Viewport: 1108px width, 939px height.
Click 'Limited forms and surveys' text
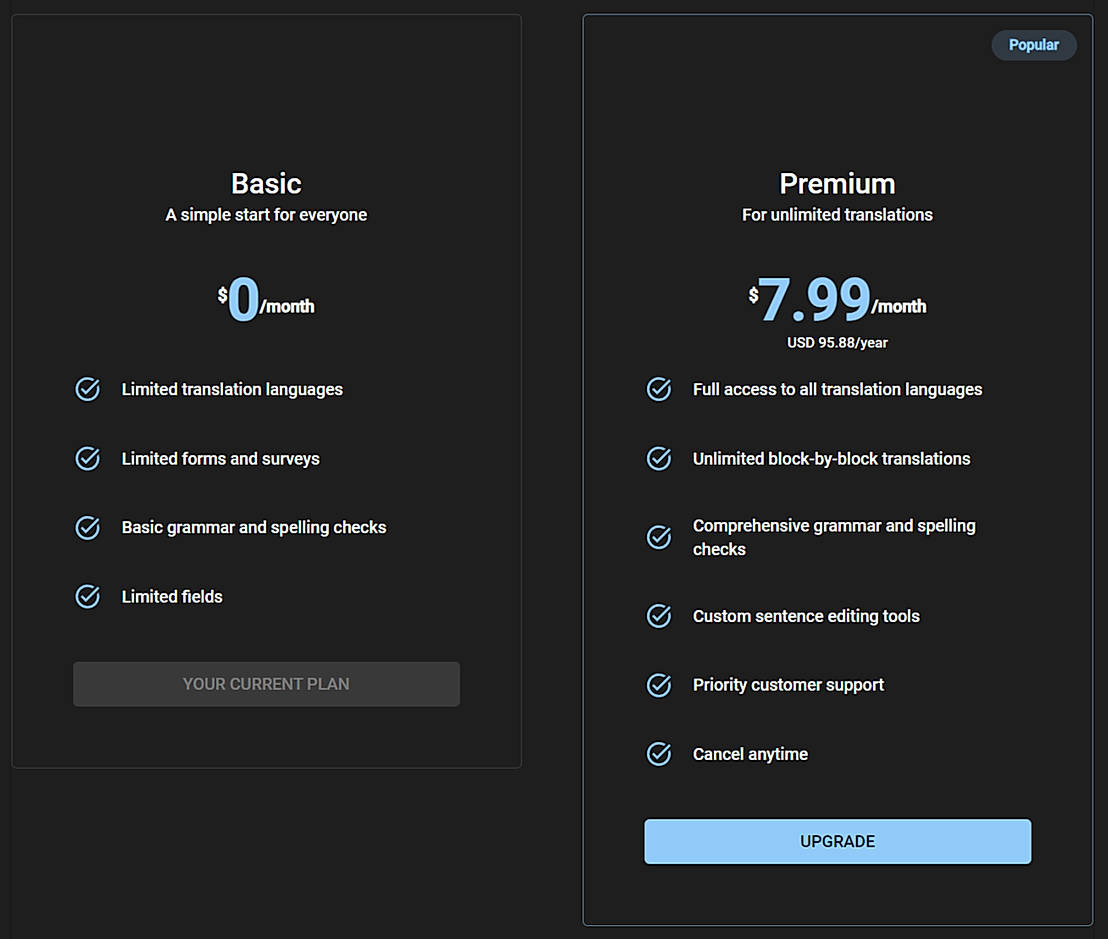(x=220, y=459)
